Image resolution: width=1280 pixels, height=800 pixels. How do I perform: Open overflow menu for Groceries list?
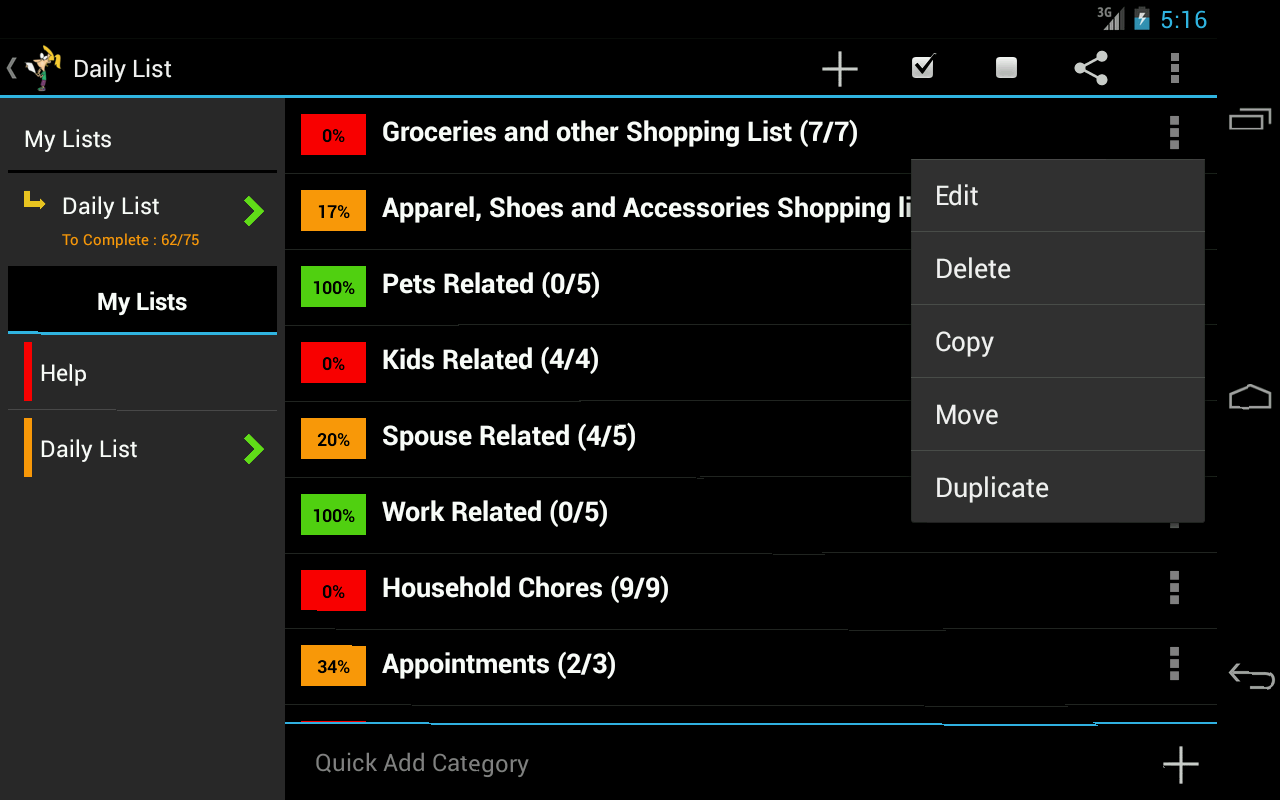point(1174,132)
